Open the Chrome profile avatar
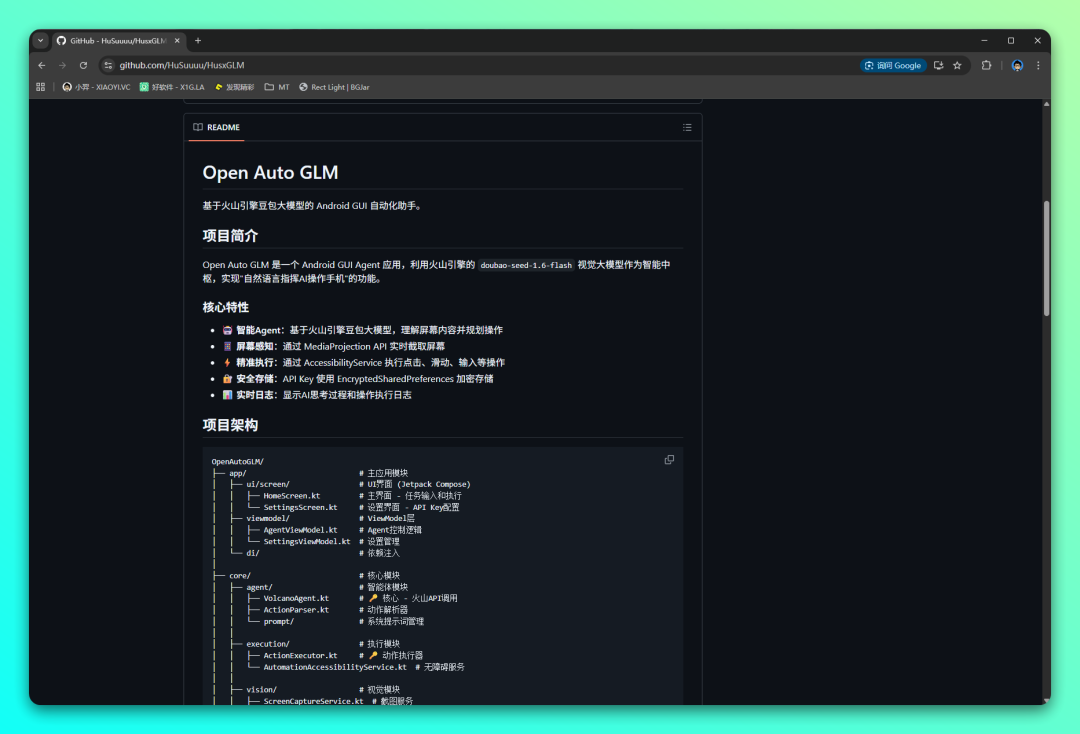The image size is (1080, 734). pos(1017,65)
